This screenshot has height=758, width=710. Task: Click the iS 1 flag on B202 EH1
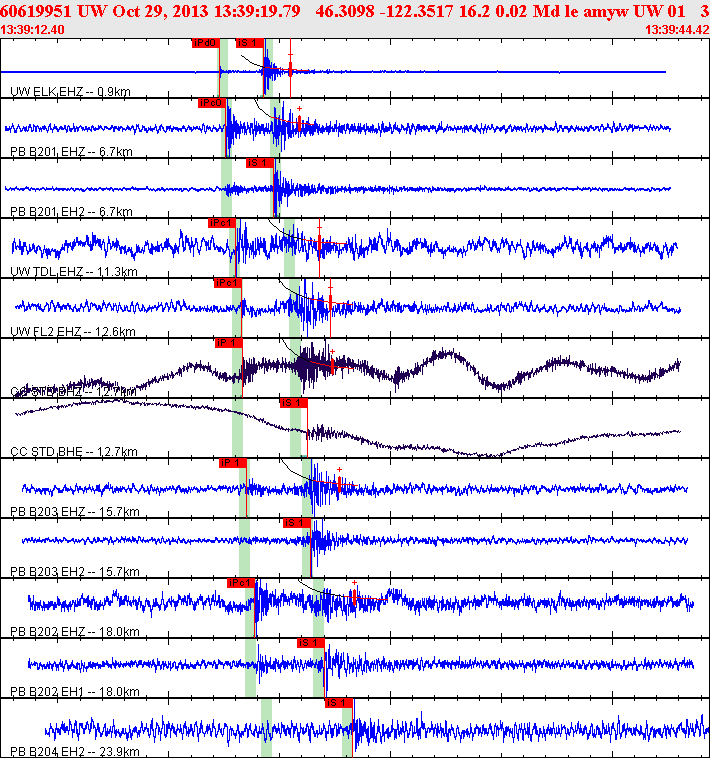311,642
